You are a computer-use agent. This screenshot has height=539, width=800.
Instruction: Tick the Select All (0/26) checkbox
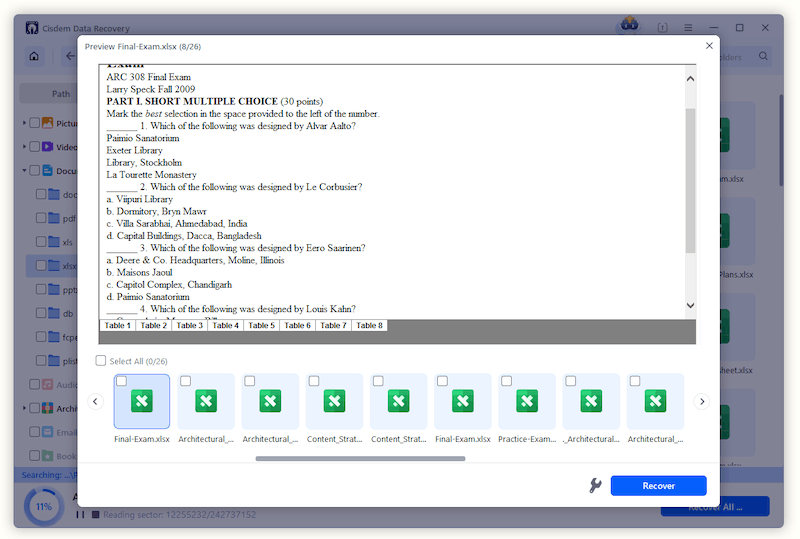(x=101, y=361)
